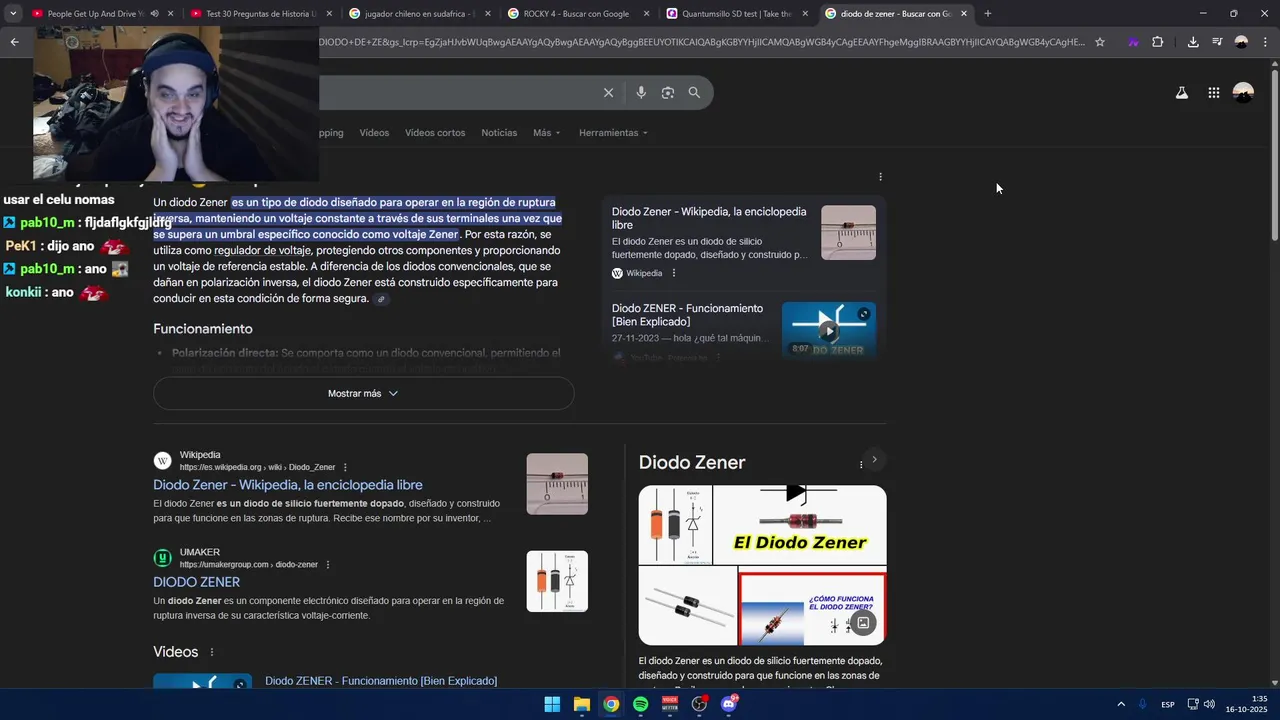Open Chrome downloads
The width and height of the screenshot is (1280, 720).
click(x=1193, y=42)
